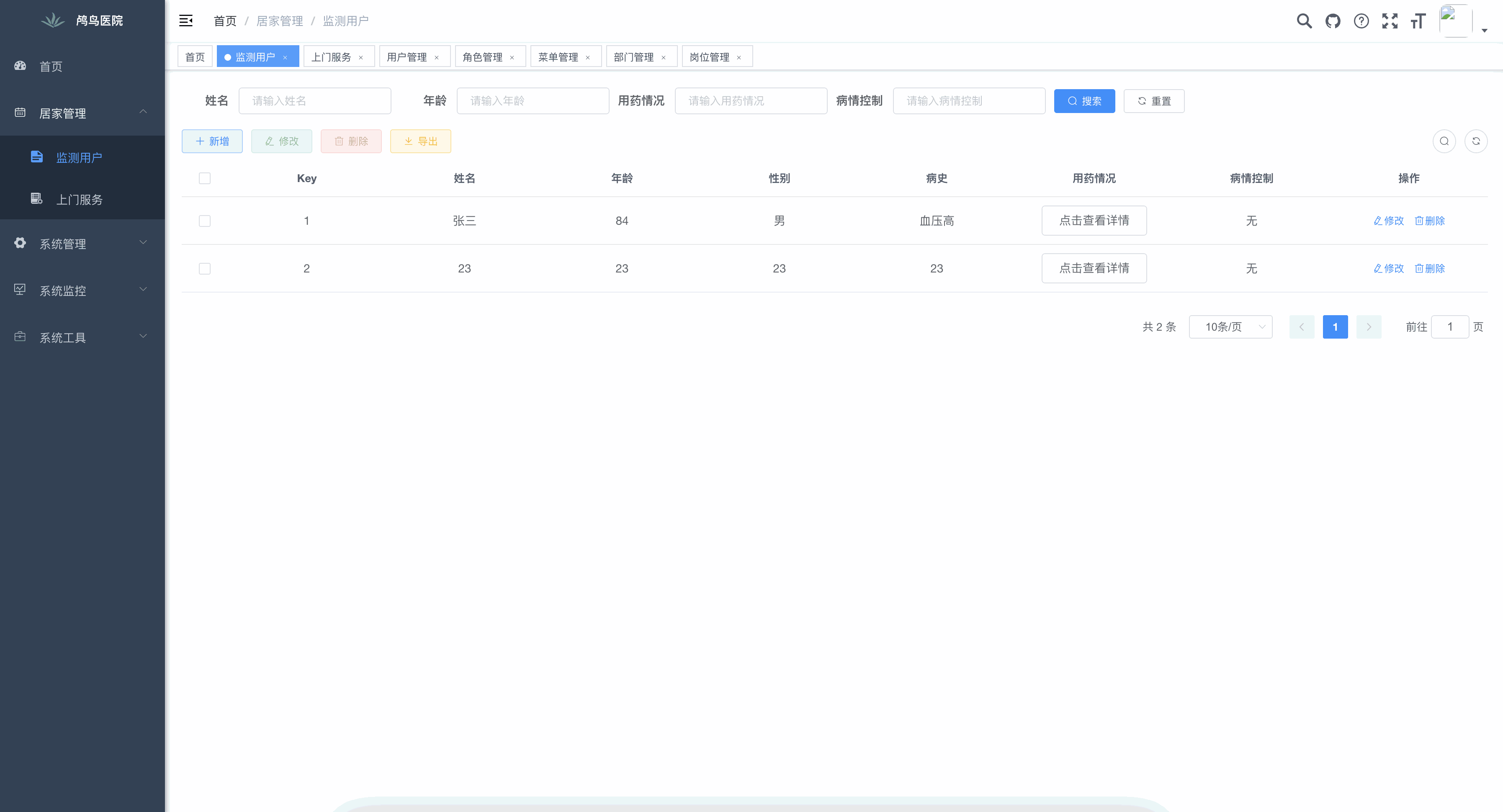Click the 居家管理 calendar sidebar icon

20,113
